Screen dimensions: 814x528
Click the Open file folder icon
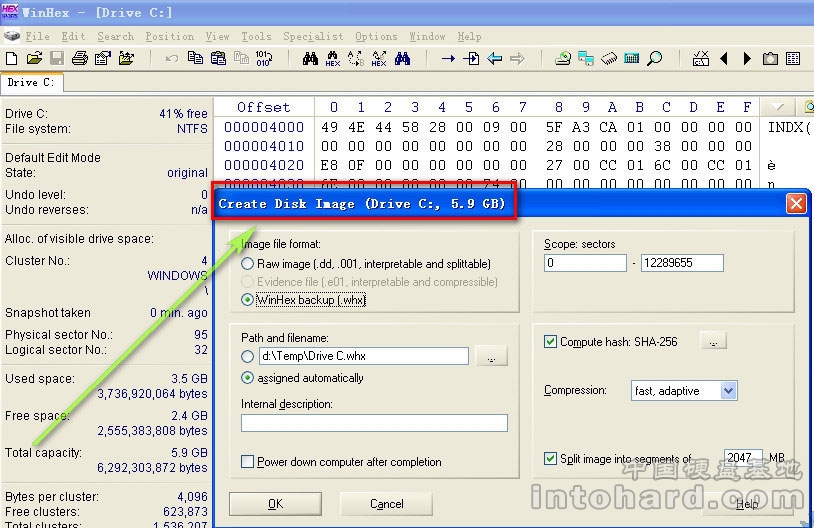click(x=34, y=58)
